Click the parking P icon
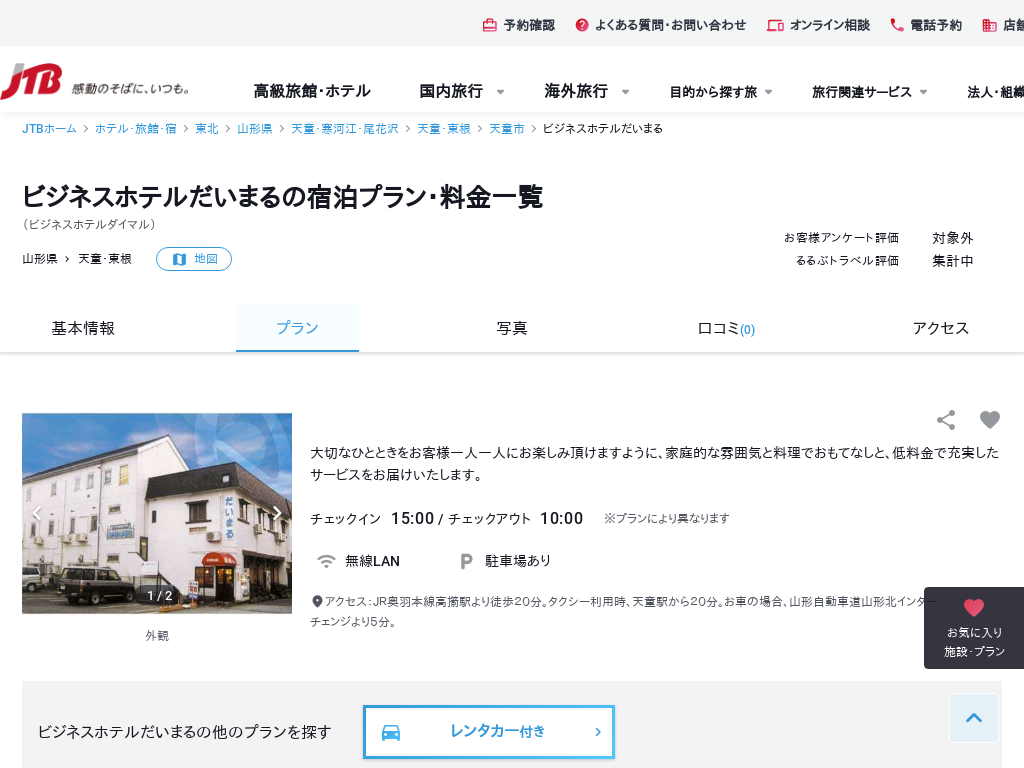This screenshot has height=768, width=1024. (466, 561)
